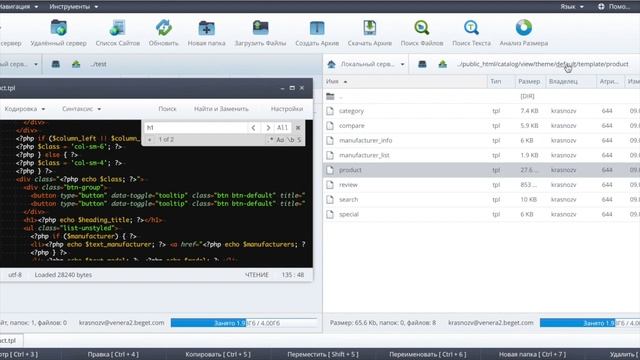Open Поиск in the editor menu
The width and height of the screenshot is (640, 360).
167,109
